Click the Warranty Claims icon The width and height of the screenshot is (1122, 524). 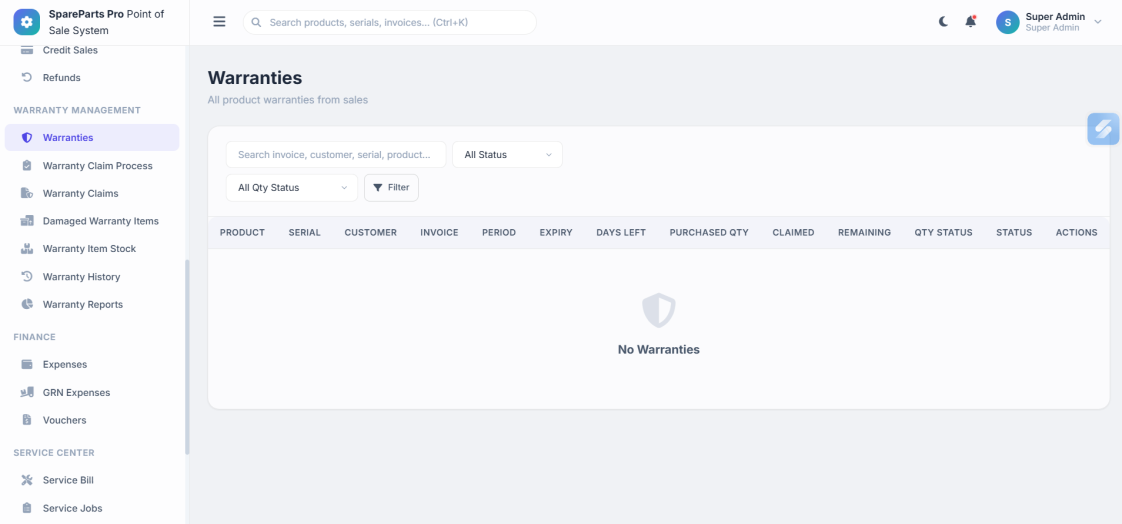pos(27,193)
